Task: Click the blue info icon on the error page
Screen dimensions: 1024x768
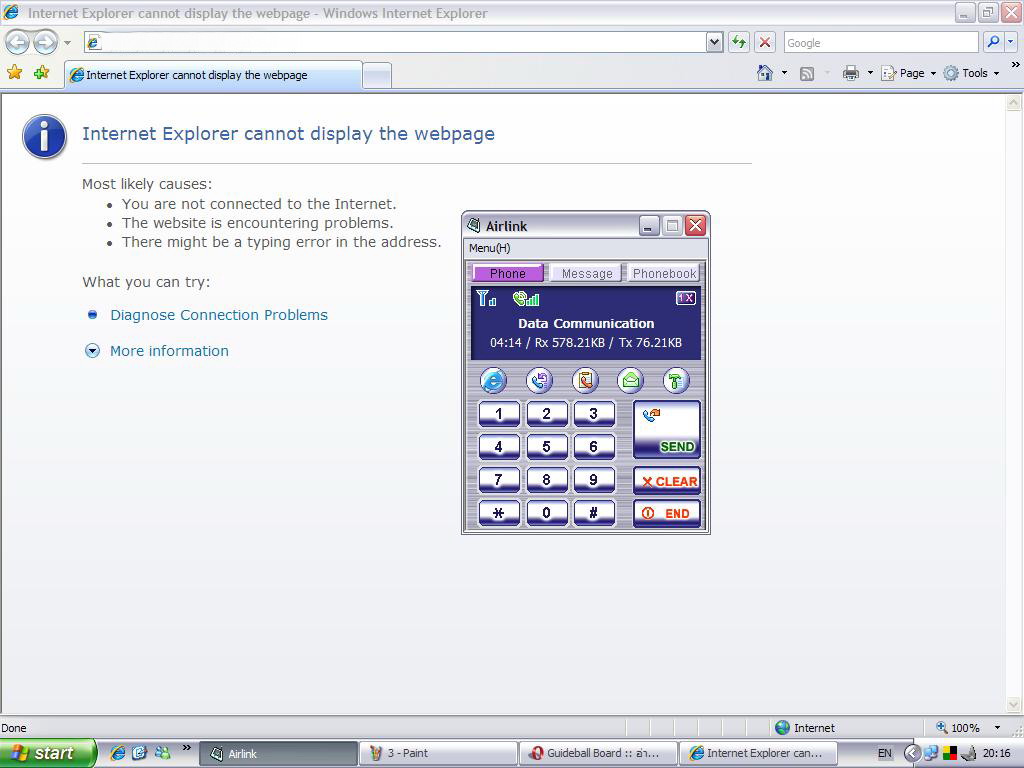Action: [x=44, y=136]
